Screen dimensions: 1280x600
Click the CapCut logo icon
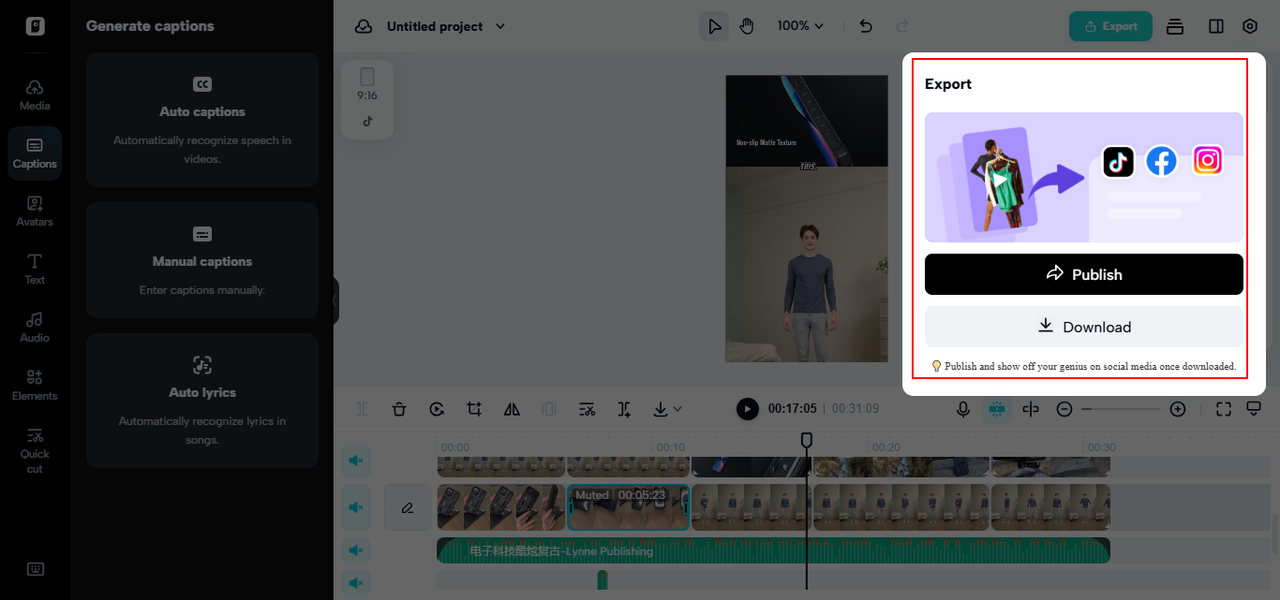[35, 26]
